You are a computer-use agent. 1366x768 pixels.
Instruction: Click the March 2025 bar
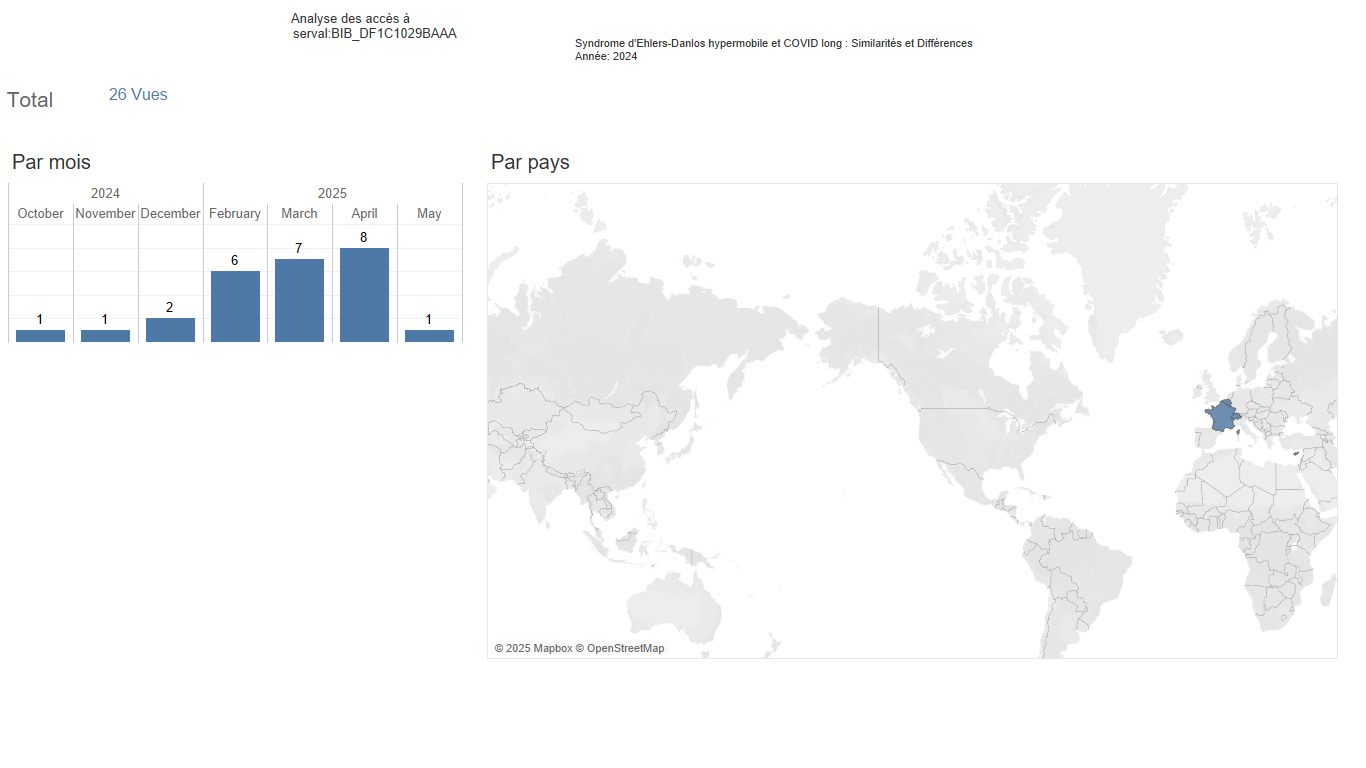click(x=299, y=300)
